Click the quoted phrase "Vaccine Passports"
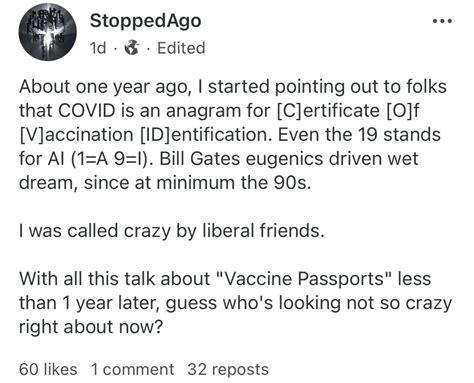Screen dimensions: 474x383 pos(303,278)
